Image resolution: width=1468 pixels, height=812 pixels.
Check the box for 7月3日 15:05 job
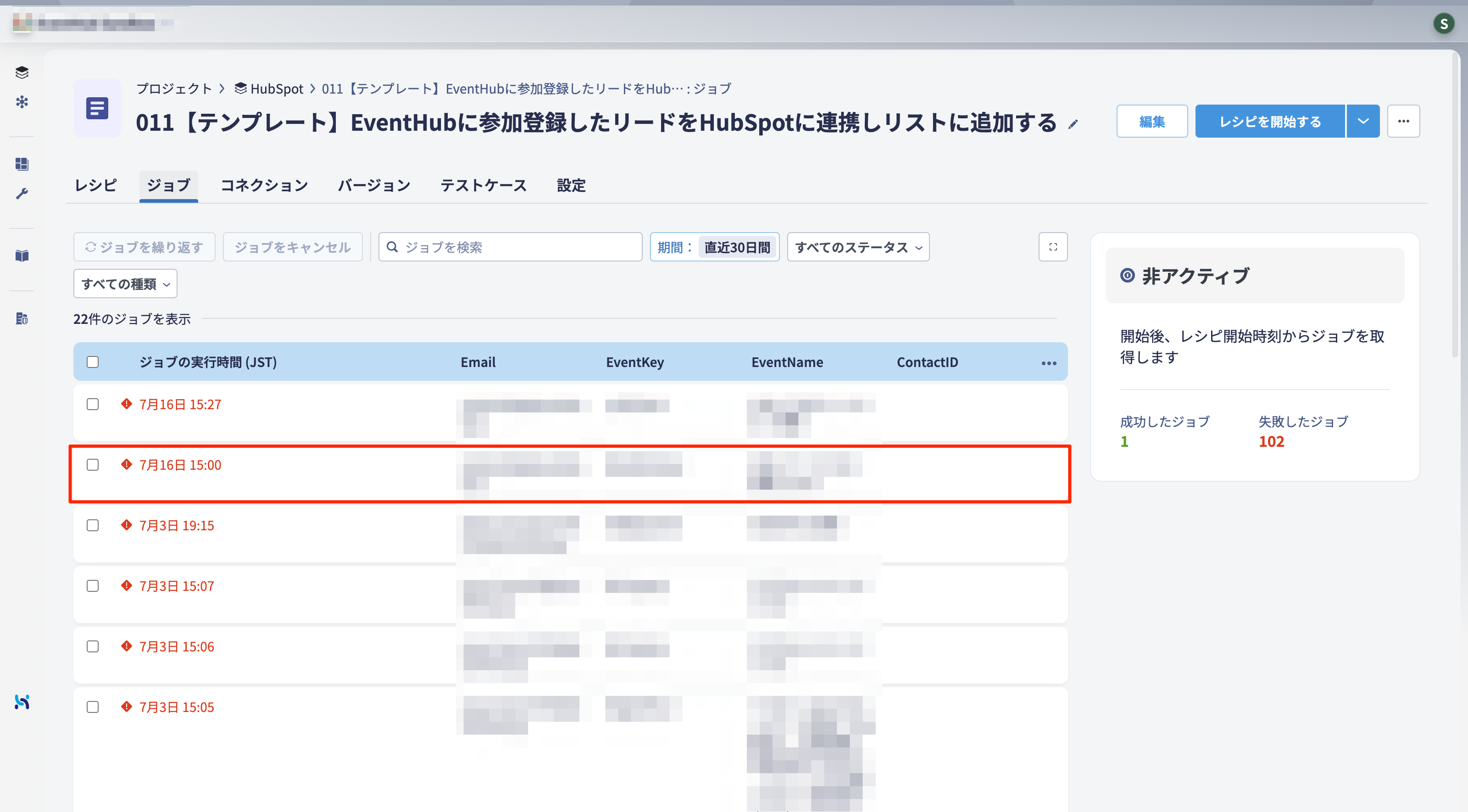tap(93, 706)
